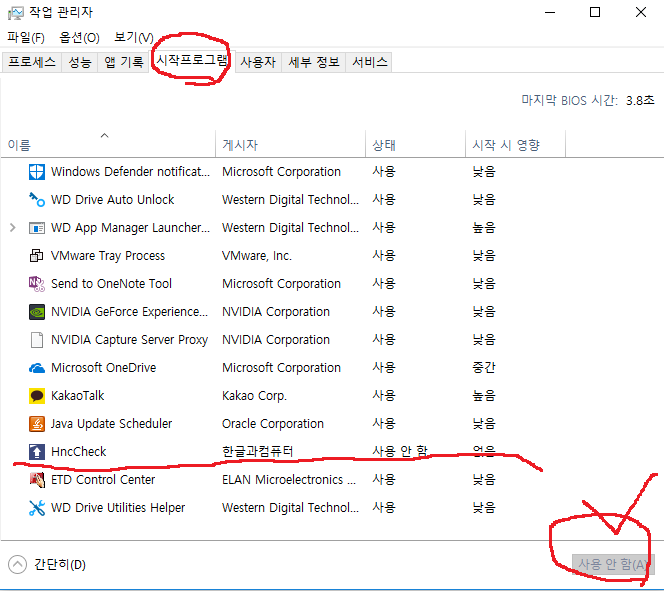Image resolution: width=664 pixels, height=591 pixels.
Task: Select the ETD Control Center entry
Action: pos(103,480)
